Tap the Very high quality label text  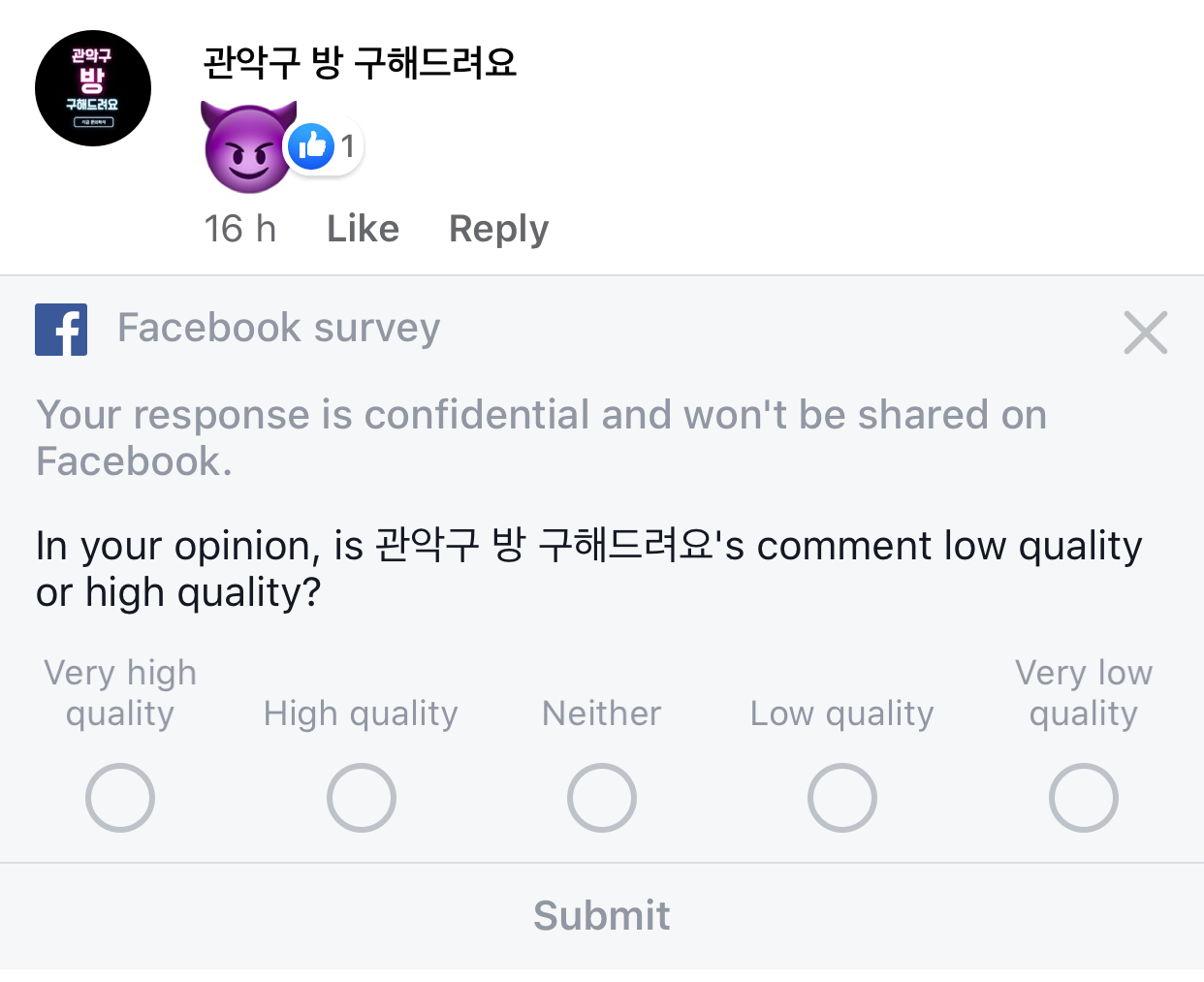click(120, 693)
